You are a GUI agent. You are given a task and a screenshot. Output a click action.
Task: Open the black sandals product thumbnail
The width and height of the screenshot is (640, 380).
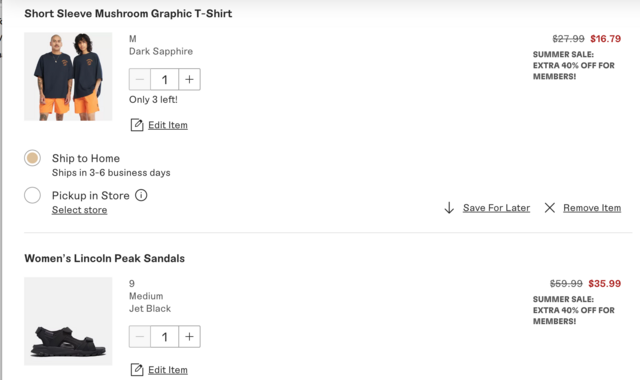click(68, 321)
